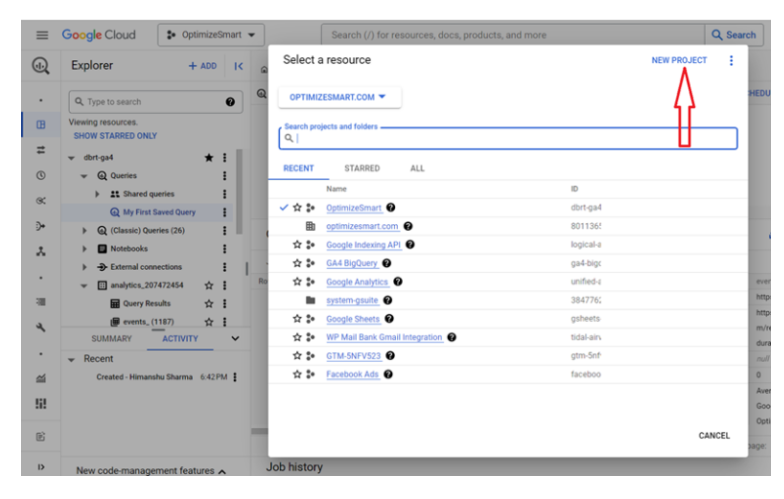The width and height of the screenshot is (784, 499).
Task: Open scheduled queries clock icon in sidebar
Action: [41, 176]
